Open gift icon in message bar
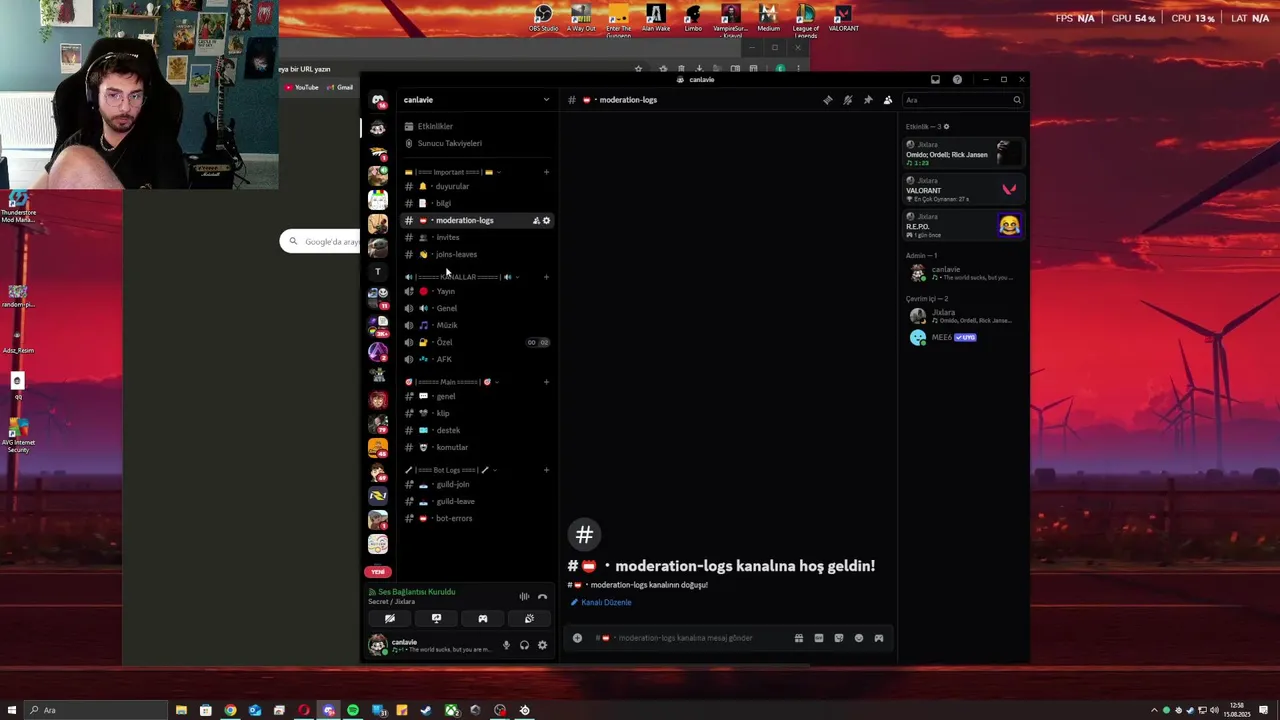Screen dimensions: 1280x720 click(798, 638)
